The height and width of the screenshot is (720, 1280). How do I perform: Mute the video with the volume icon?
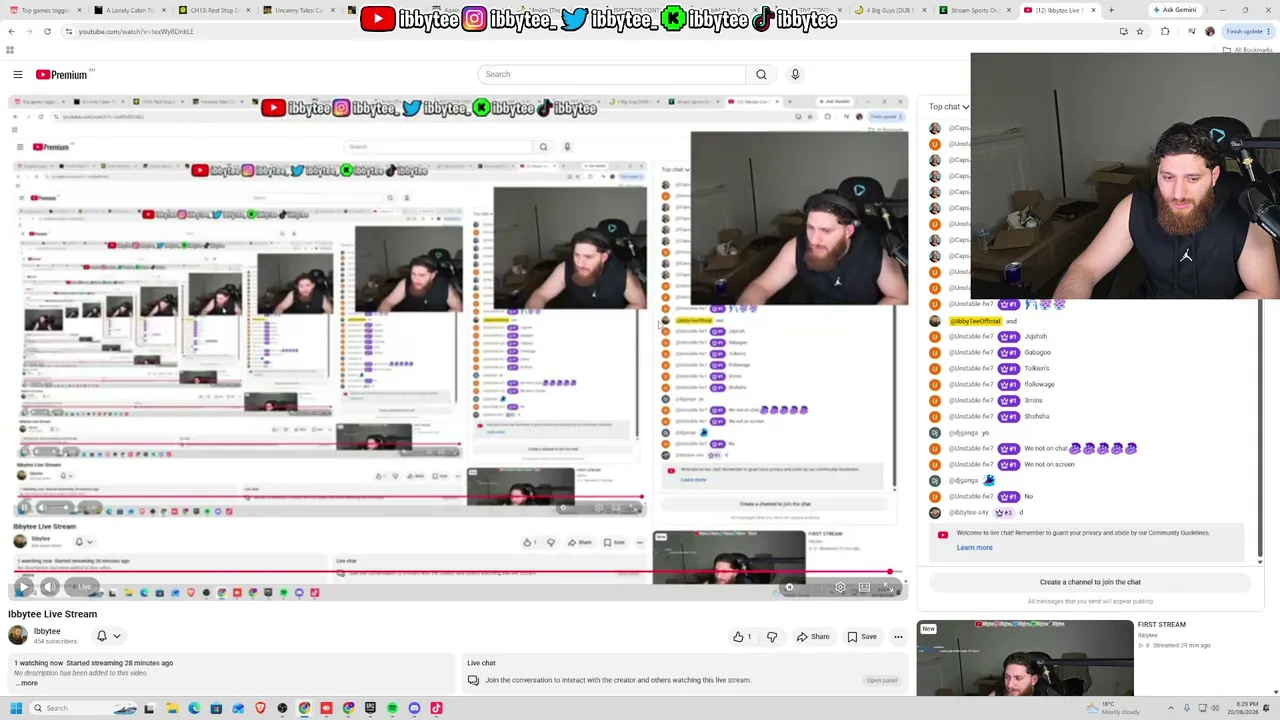(x=50, y=587)
